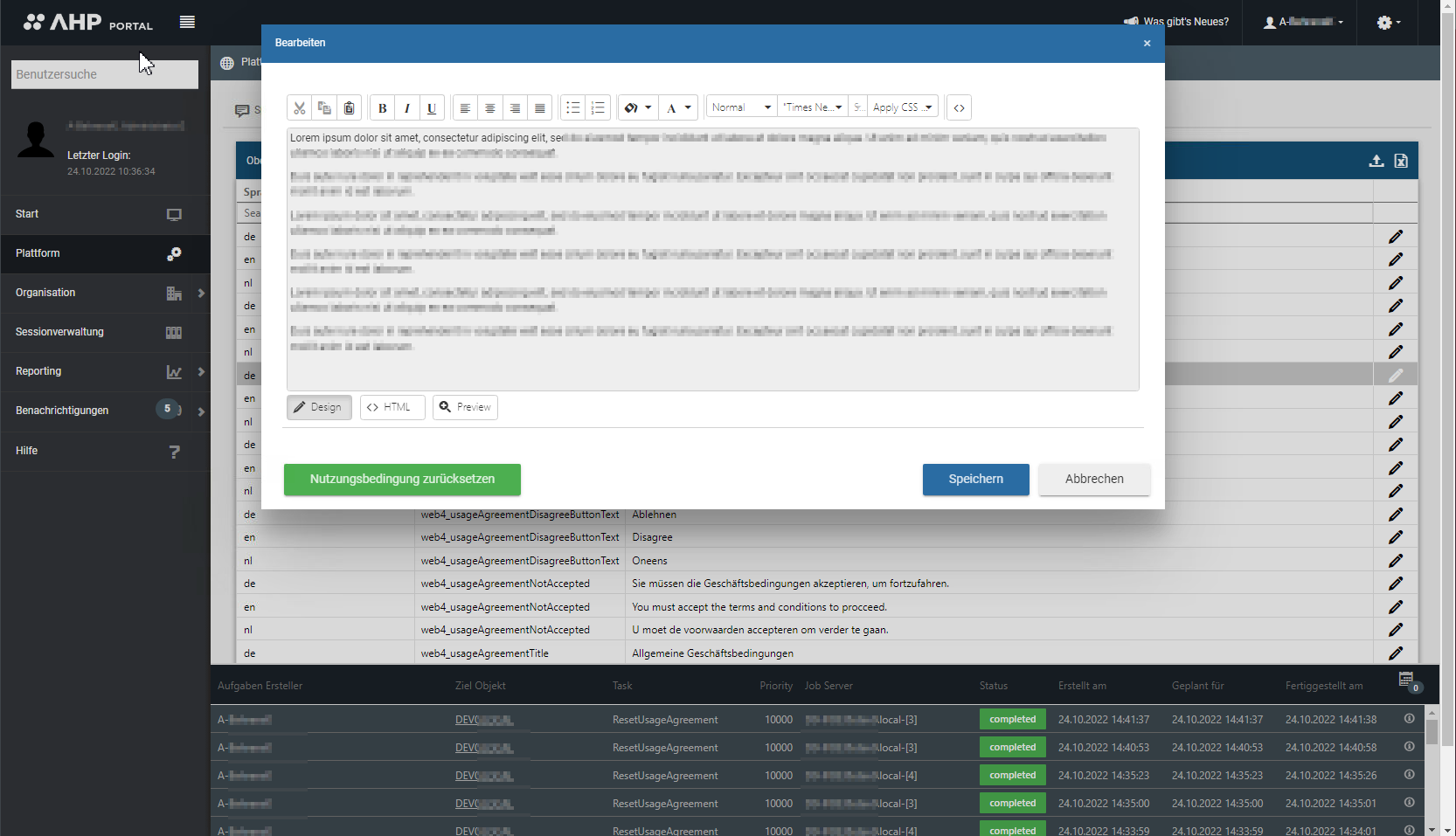Open Hilfe in the sidebar
This screenshot has width=1456, height=836.
tap(105, 451)
